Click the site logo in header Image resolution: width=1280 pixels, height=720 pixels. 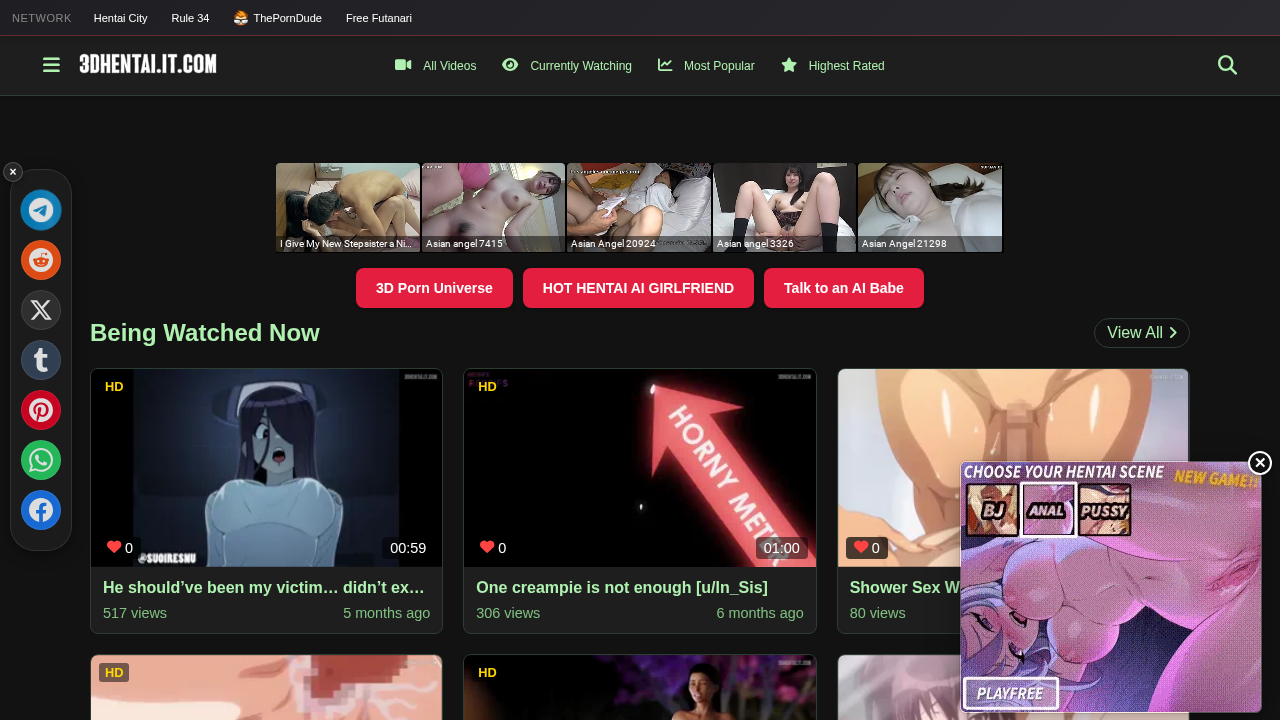pos(148,64)
